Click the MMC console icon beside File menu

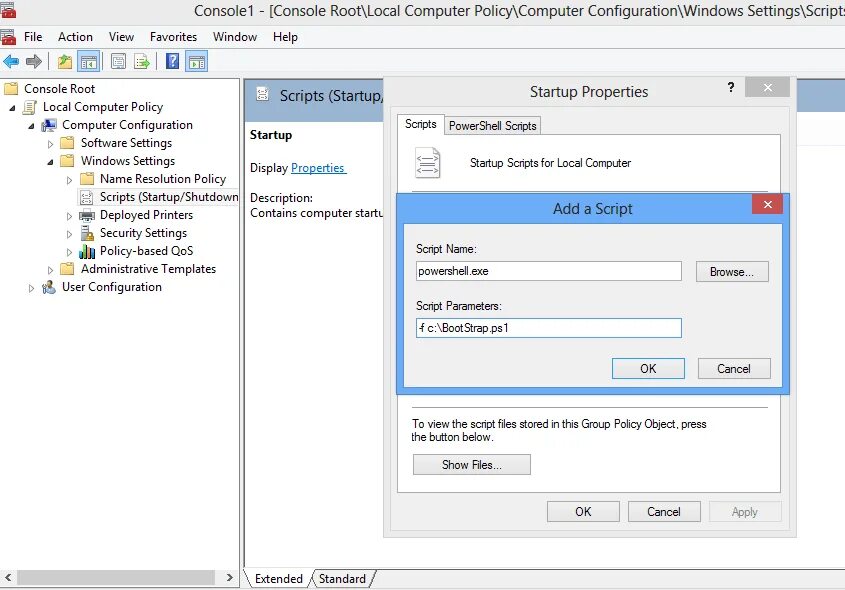click(8, 37)
